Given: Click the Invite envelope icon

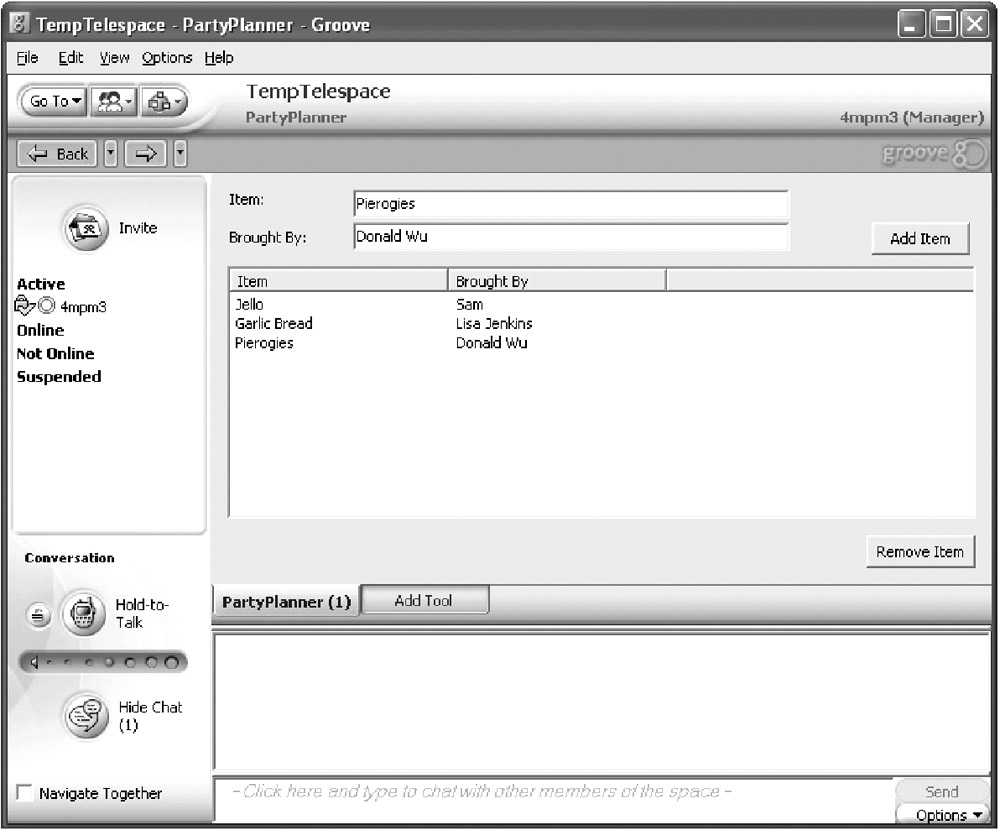Looking at the screenshot, I should click(x=83, y=228).
